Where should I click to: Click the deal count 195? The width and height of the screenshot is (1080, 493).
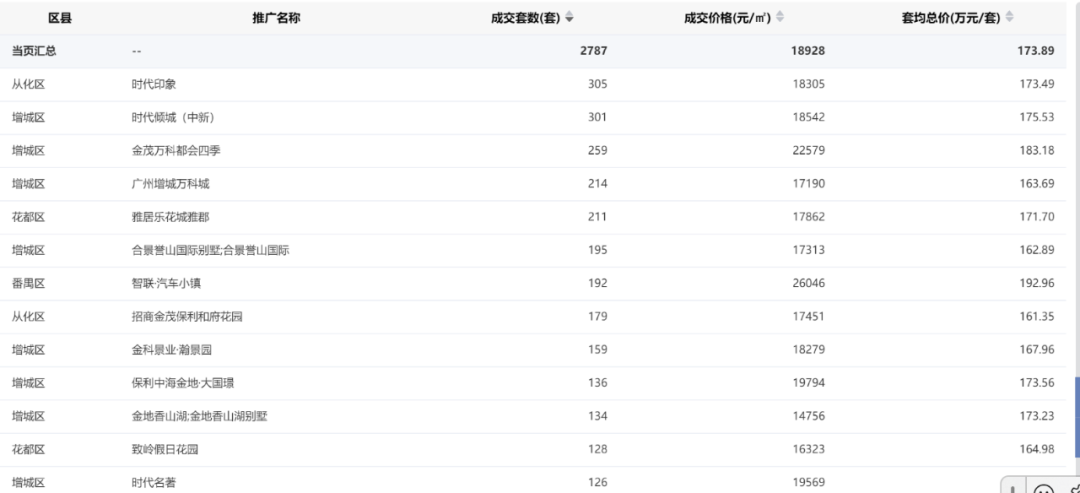598,250
